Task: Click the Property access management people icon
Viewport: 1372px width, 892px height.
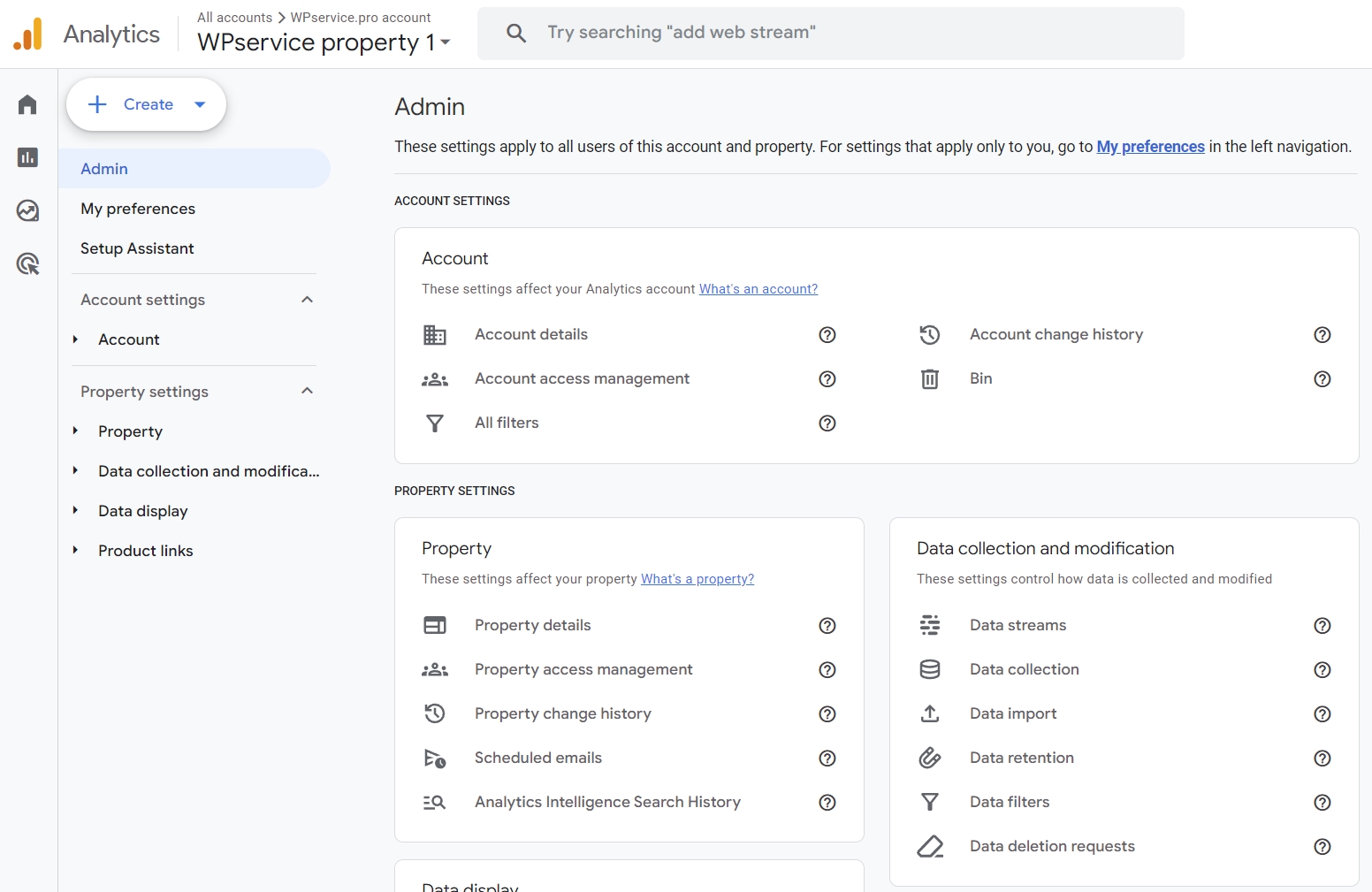Action: click(435, 670)
